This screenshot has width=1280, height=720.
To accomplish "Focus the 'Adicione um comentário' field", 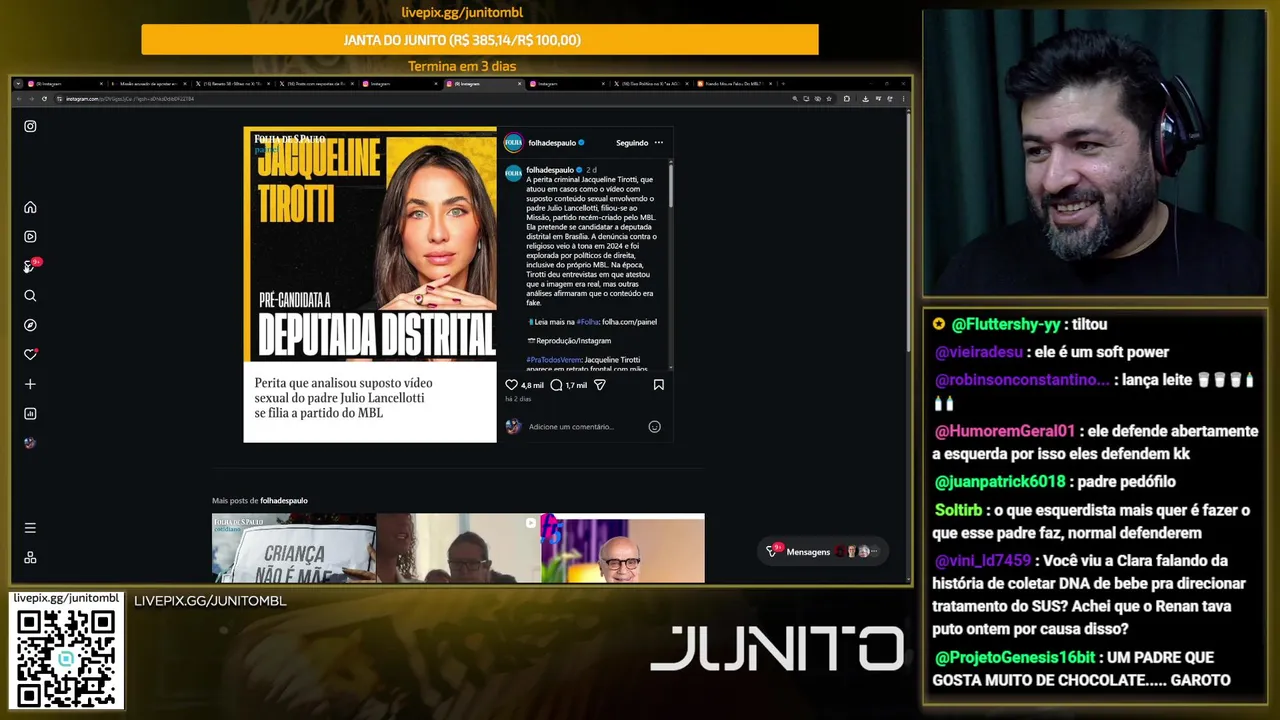I will coord(585,427).
